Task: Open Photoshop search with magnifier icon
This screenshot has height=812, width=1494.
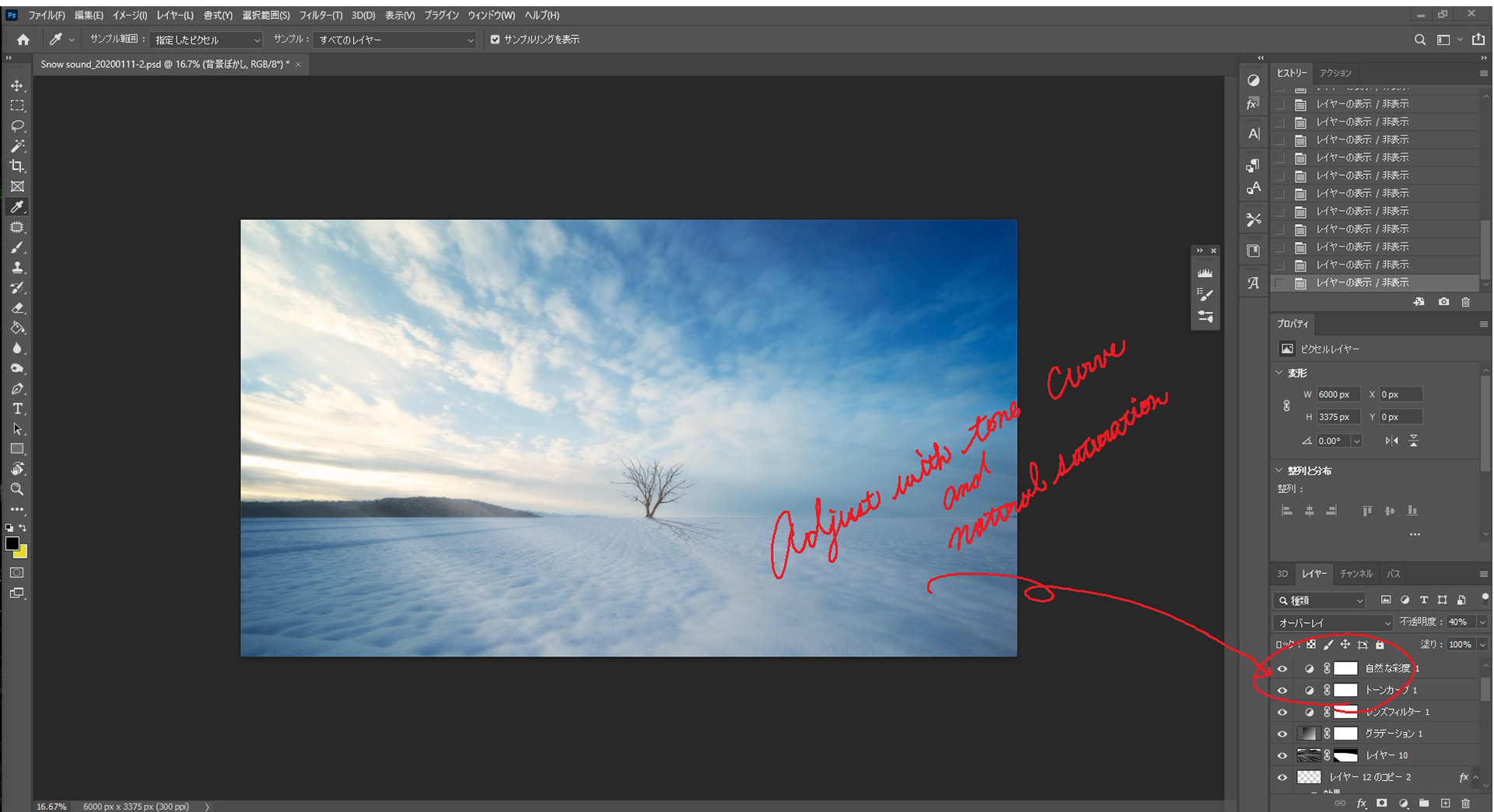Action: (1420, 40)
